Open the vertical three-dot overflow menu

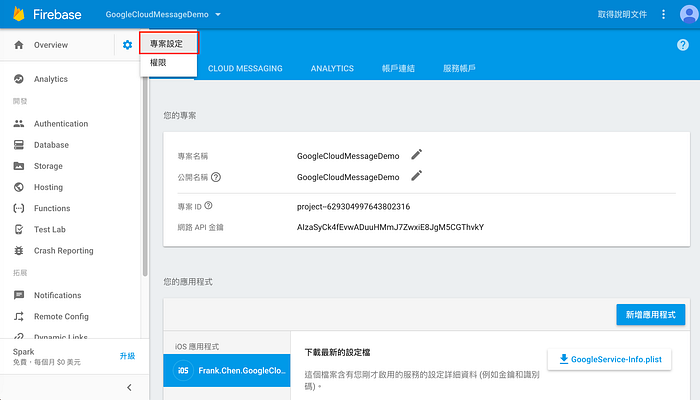point(663,14)
